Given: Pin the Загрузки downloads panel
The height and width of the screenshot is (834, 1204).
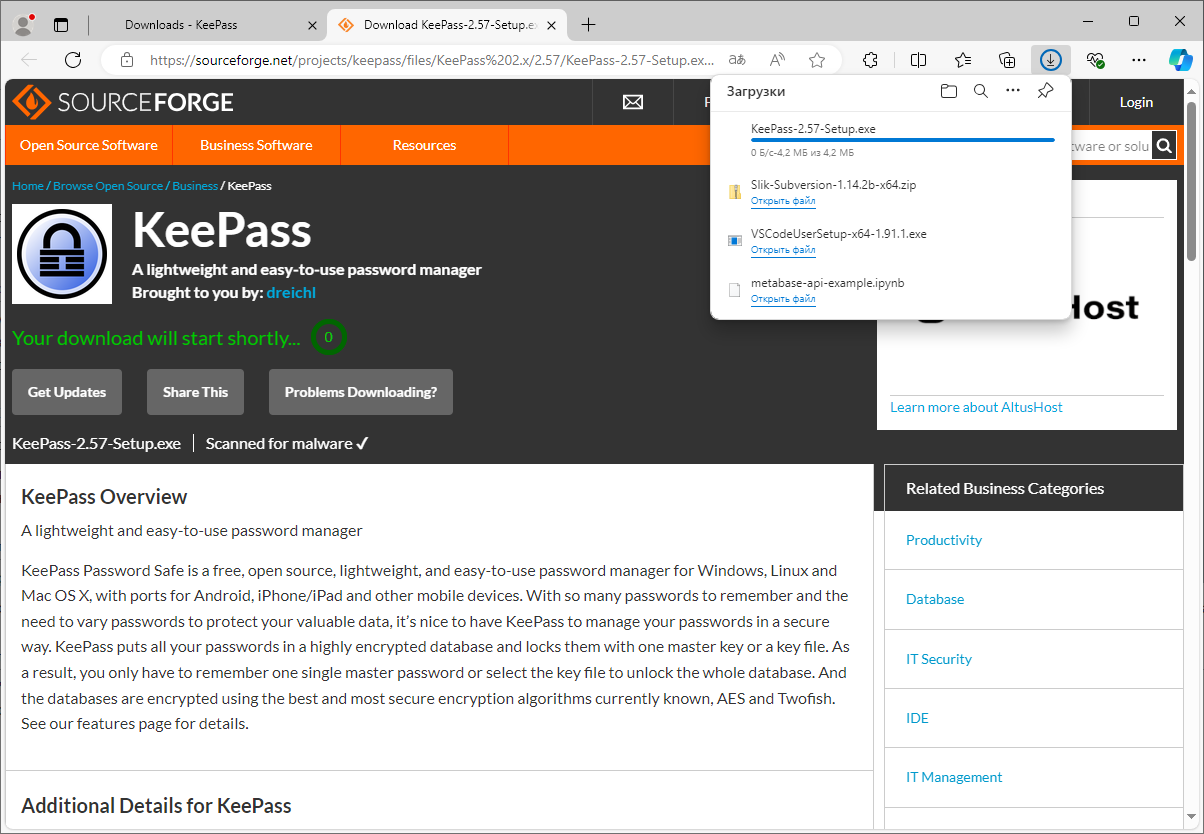Looking at the screenshot, I should 1045,91.
